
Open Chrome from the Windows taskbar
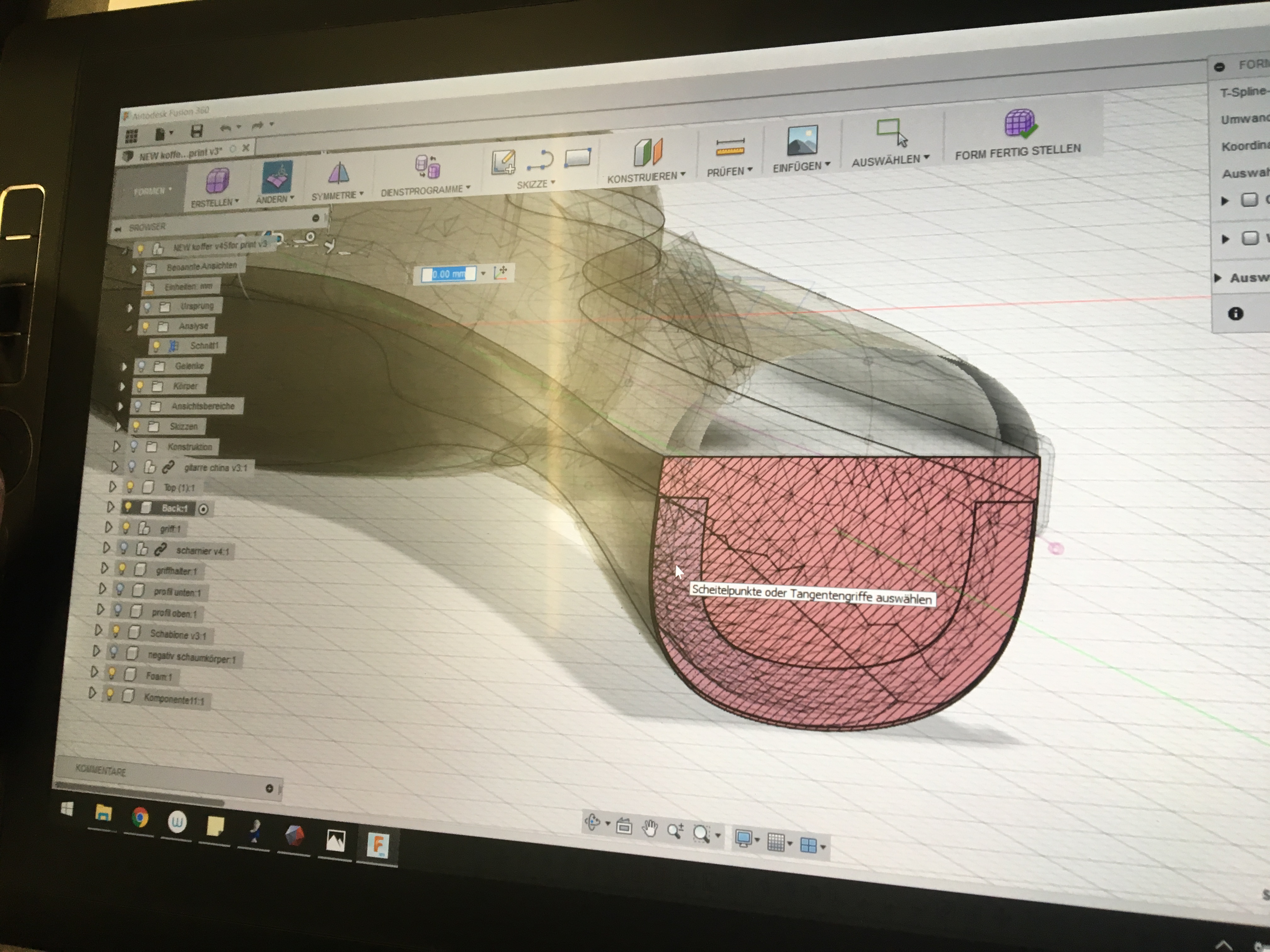coord(140,817)
